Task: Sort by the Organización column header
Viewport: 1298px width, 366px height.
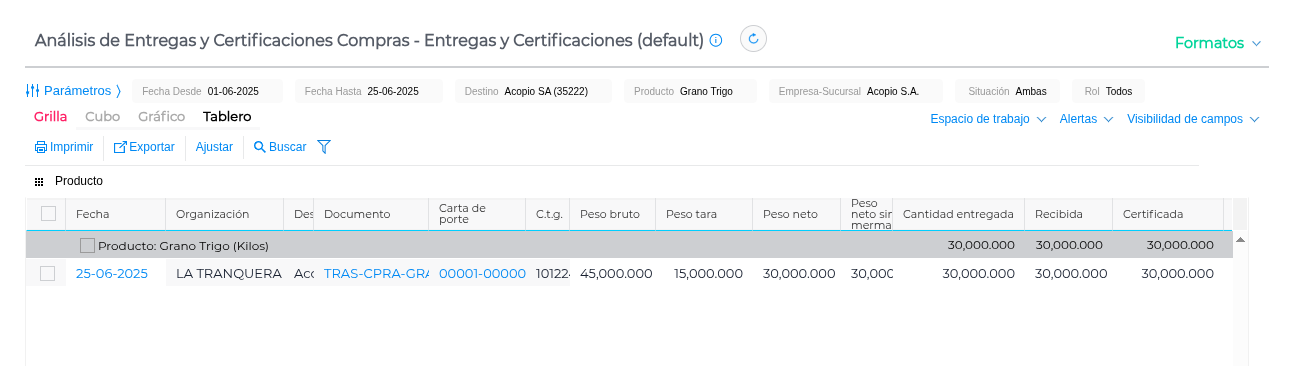Action: [x=225, y=214]
